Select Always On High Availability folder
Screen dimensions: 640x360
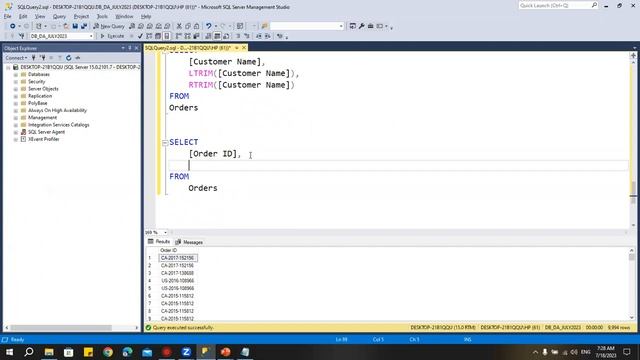[57, 110]
